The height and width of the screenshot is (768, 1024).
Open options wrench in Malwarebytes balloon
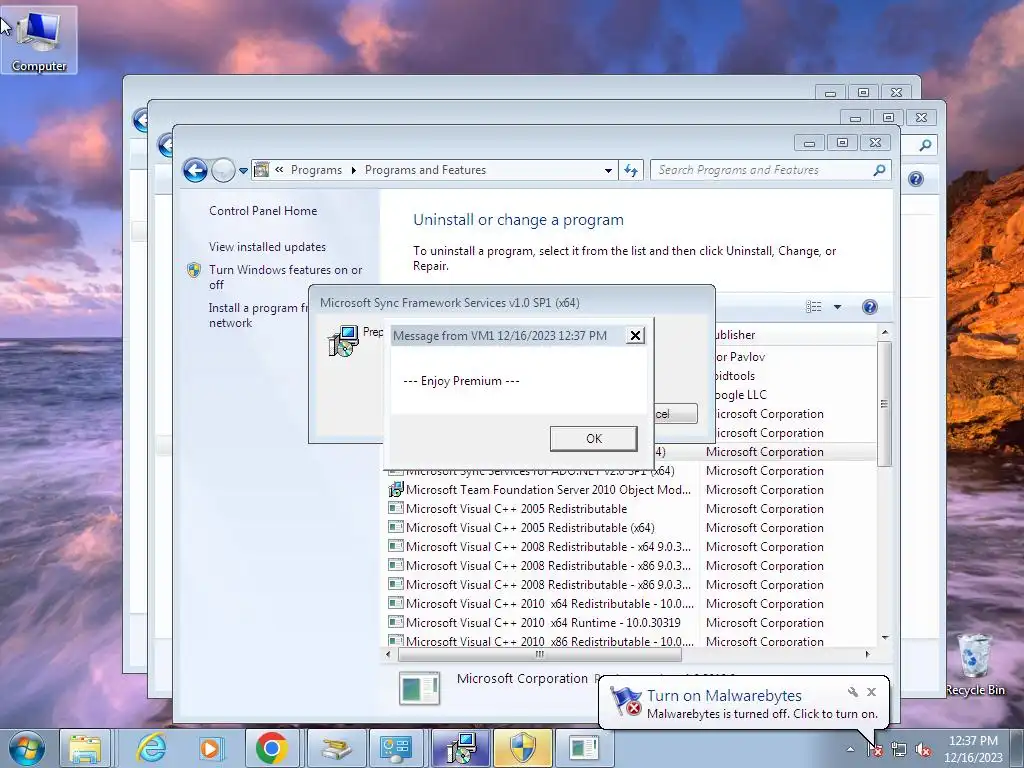point(853,692)
